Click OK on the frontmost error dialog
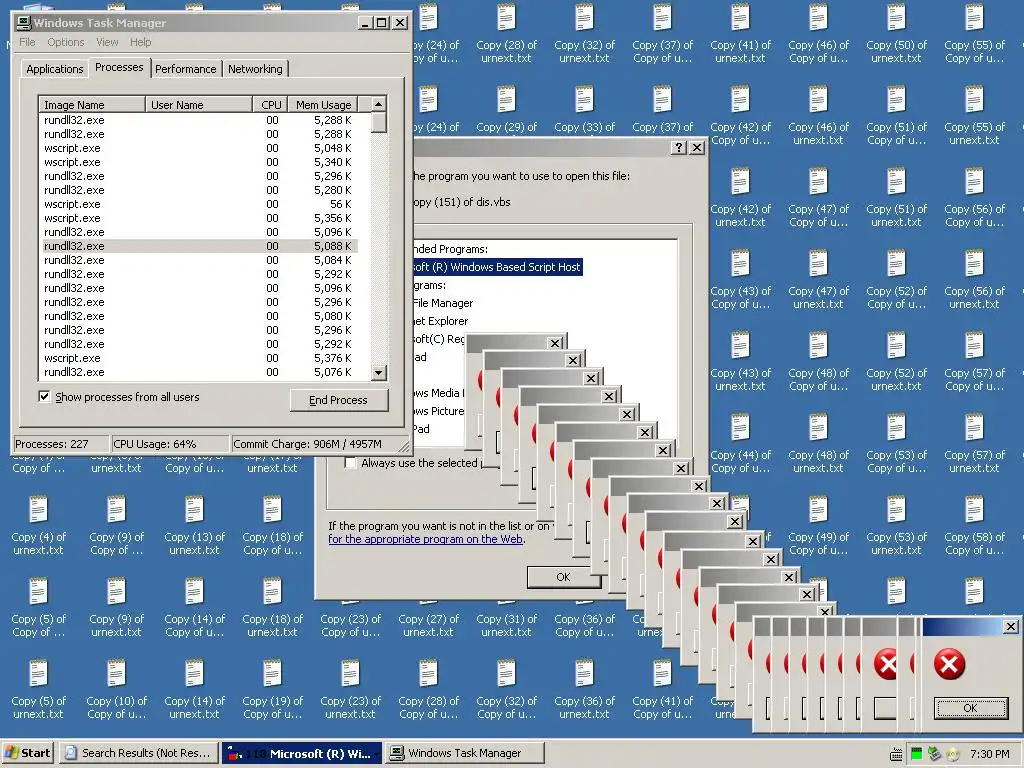The height and width of the screenshot is (768, 1024). (970, 708)
